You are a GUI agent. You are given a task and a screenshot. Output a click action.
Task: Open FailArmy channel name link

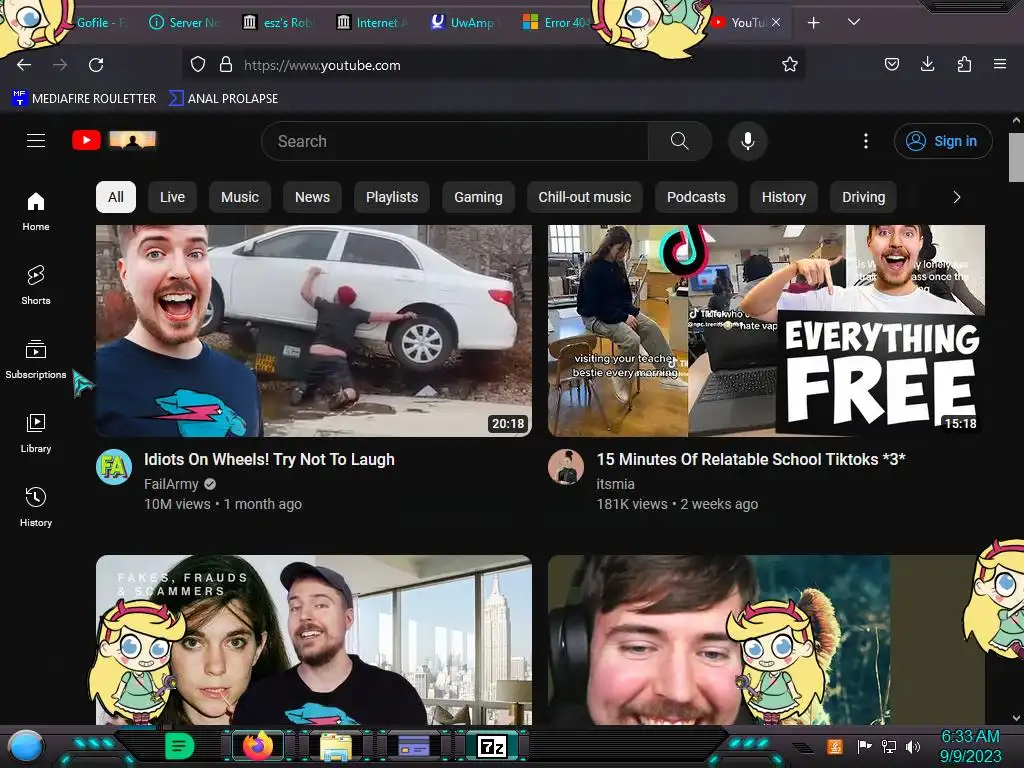171,484
